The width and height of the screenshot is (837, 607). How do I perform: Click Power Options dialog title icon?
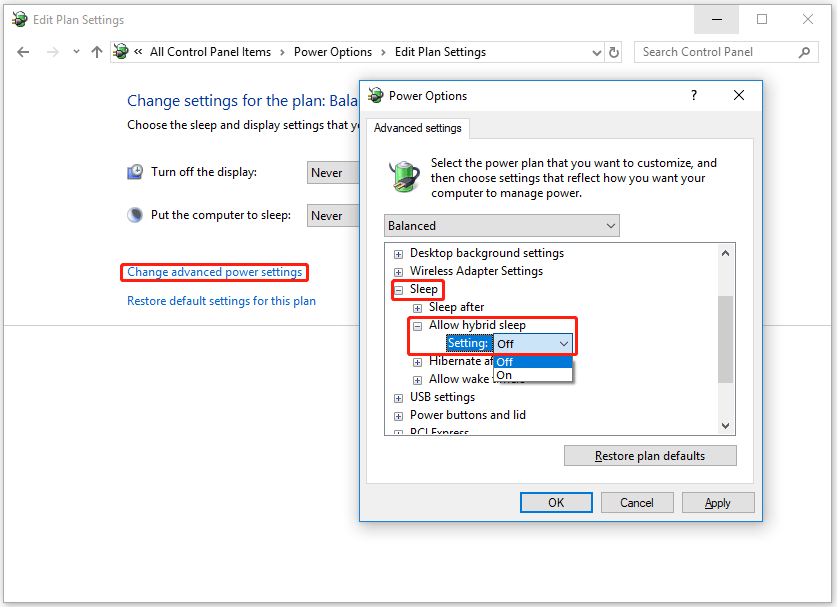[376, 96]
